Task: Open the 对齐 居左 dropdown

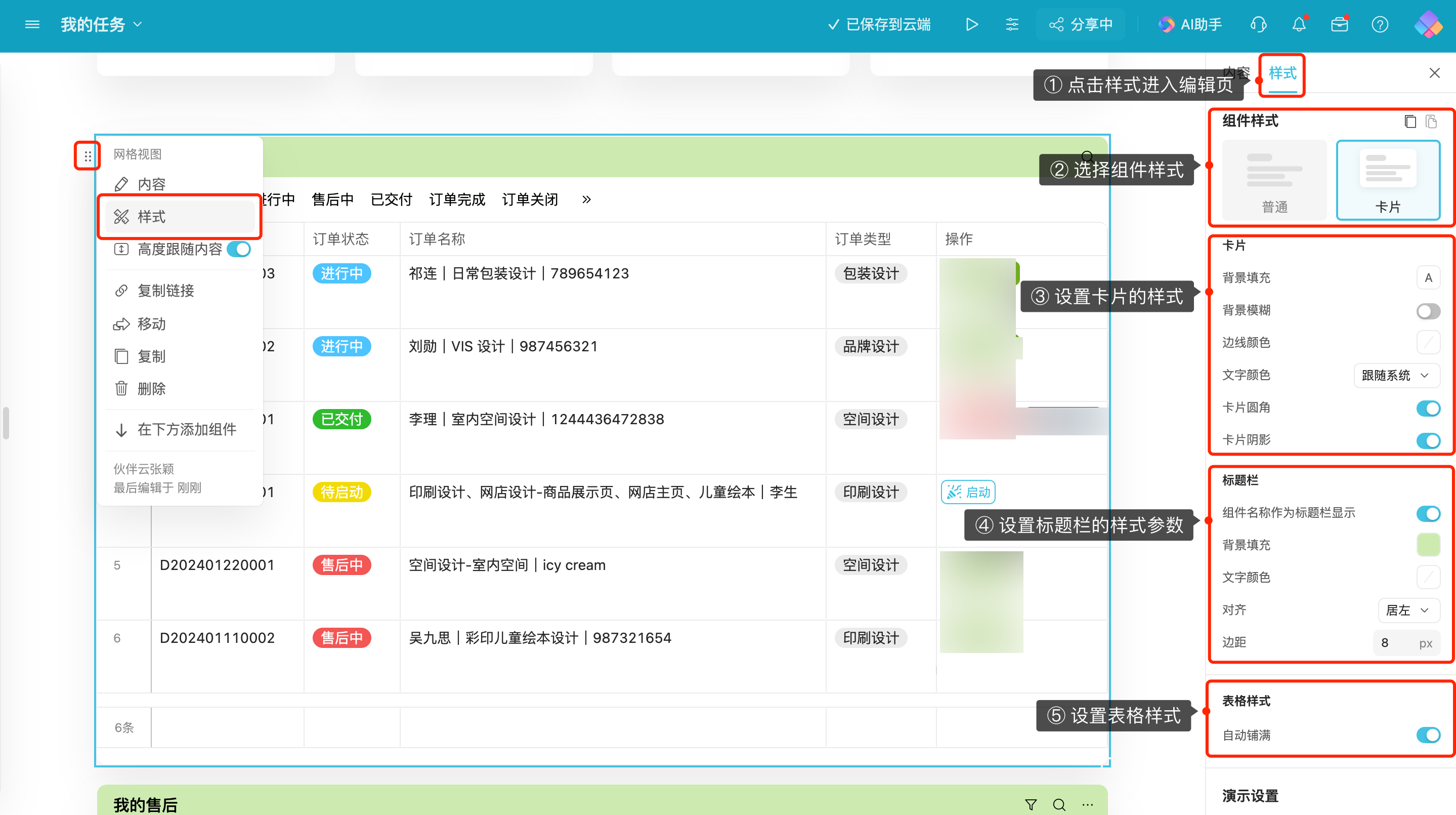Action: pos(1408,610)
